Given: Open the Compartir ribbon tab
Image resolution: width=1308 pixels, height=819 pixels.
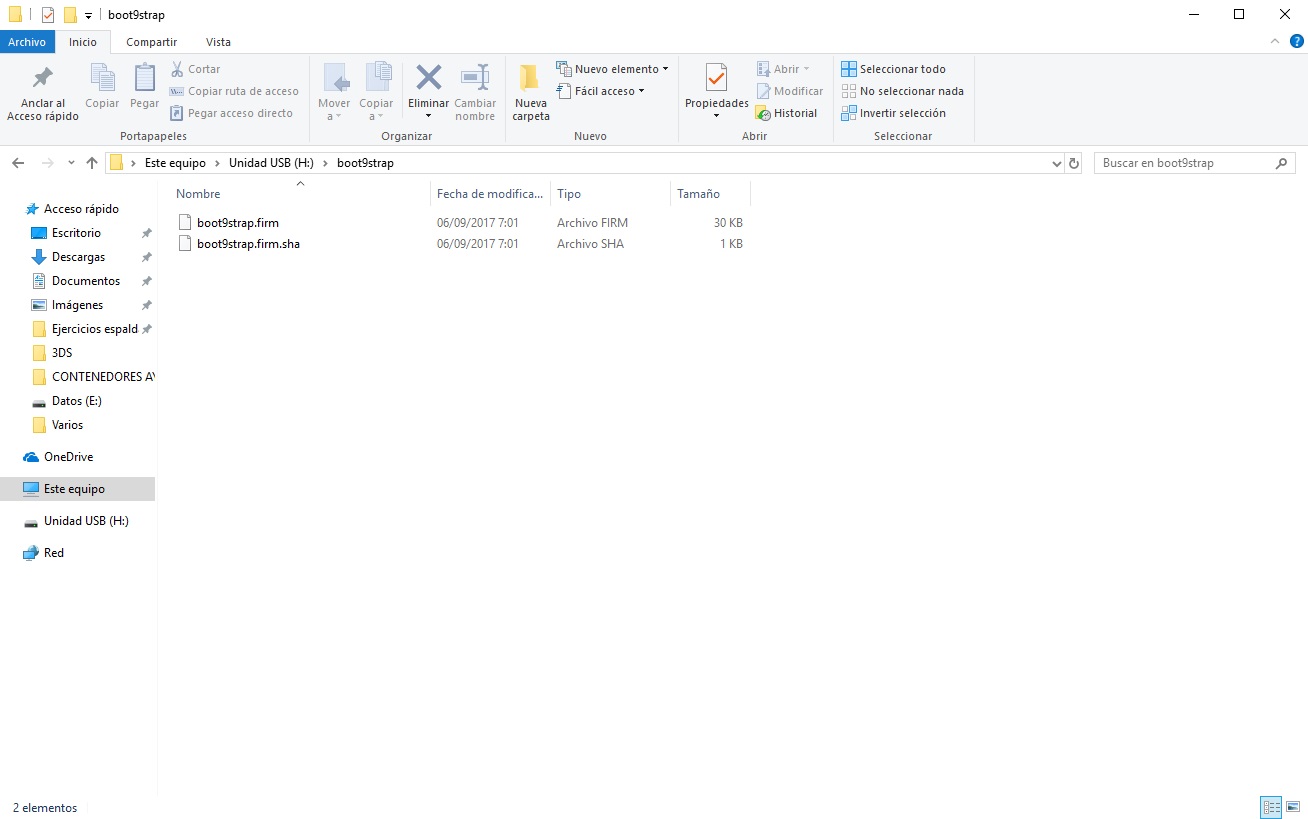Looking at the screenshot, I should click(152, 42).
